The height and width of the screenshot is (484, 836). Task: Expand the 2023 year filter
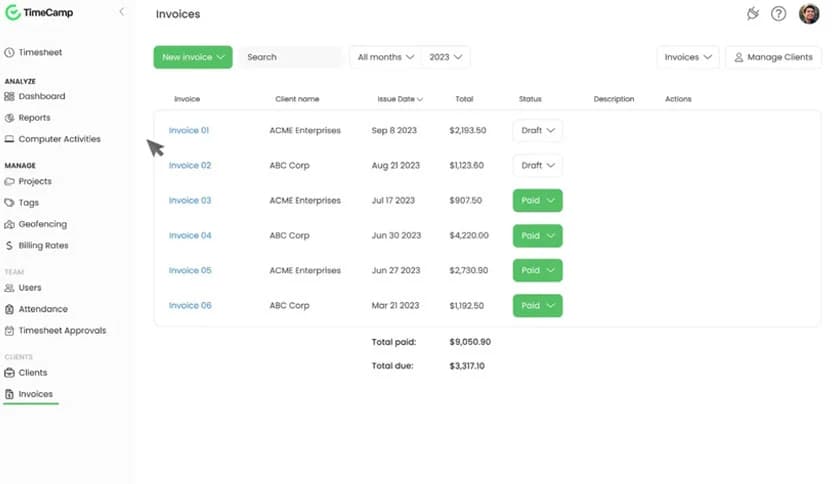click(x=446, y=57)
